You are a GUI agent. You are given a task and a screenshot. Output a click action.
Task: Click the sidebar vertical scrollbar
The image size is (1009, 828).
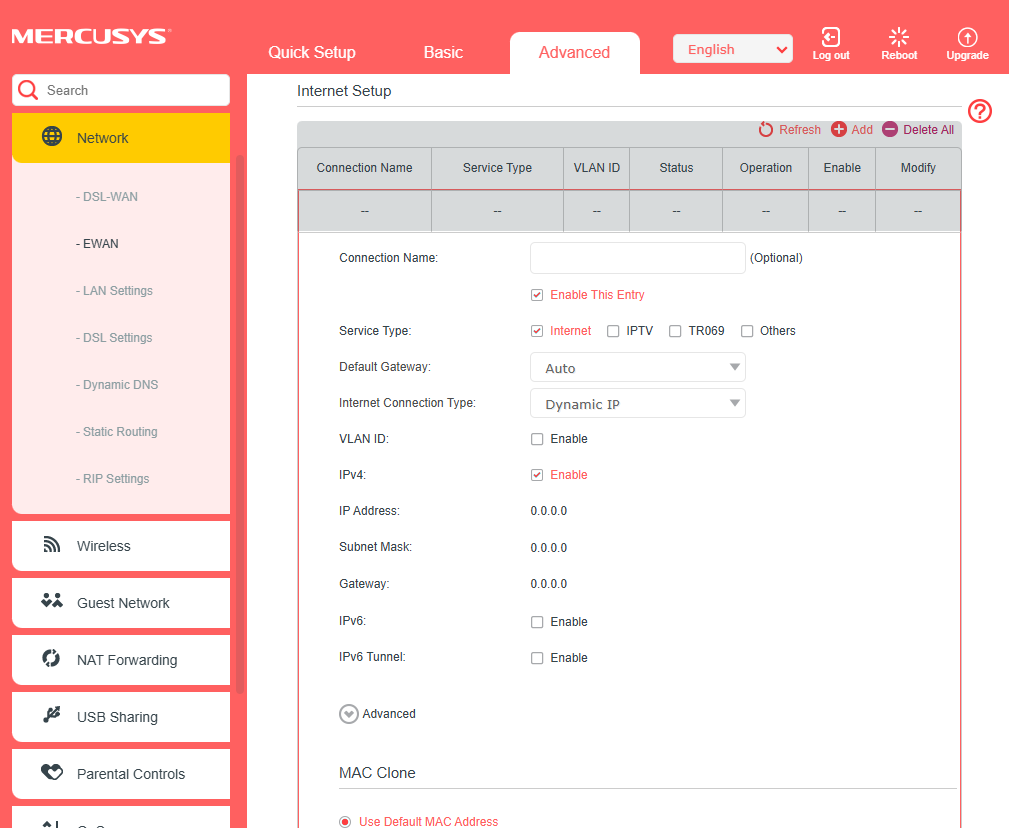point(240,425)
